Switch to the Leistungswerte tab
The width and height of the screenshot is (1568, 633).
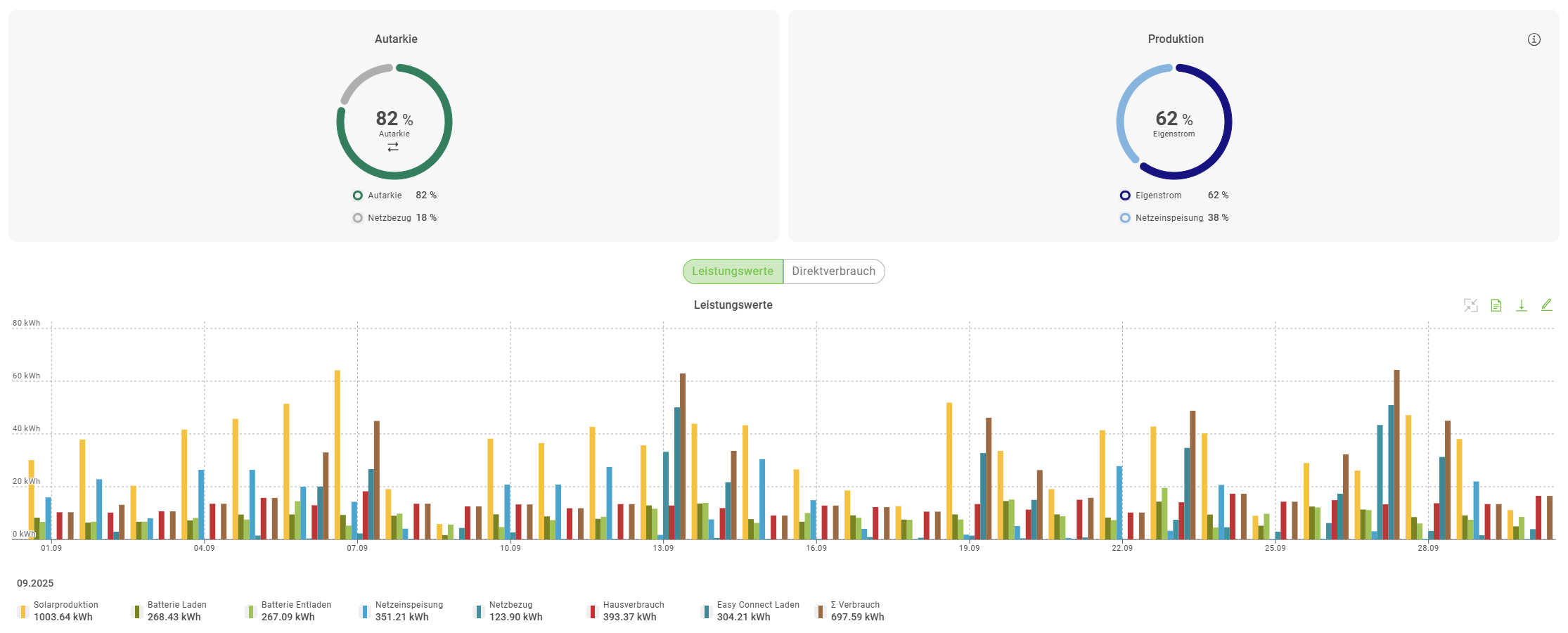click(733, 271)
